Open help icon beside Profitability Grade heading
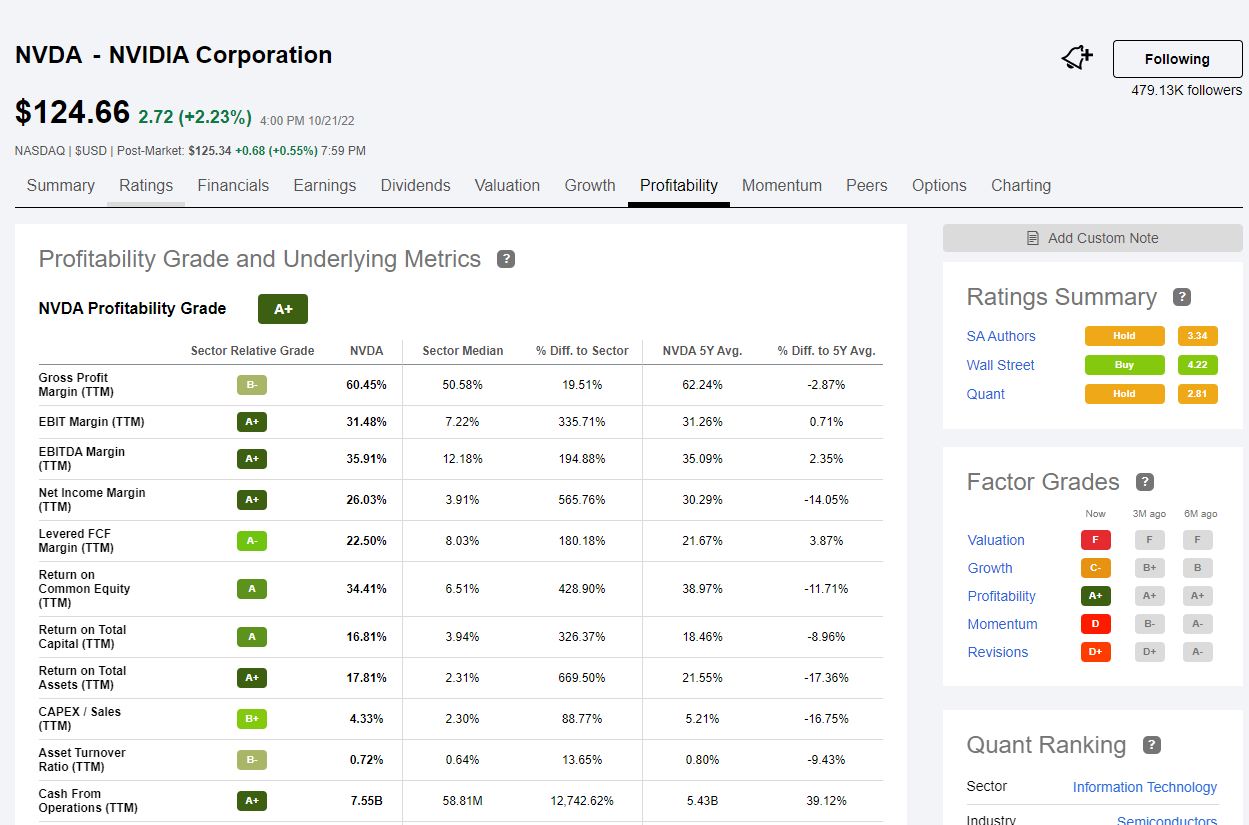Screen dimensions: 1249x825 click(506, 259)
